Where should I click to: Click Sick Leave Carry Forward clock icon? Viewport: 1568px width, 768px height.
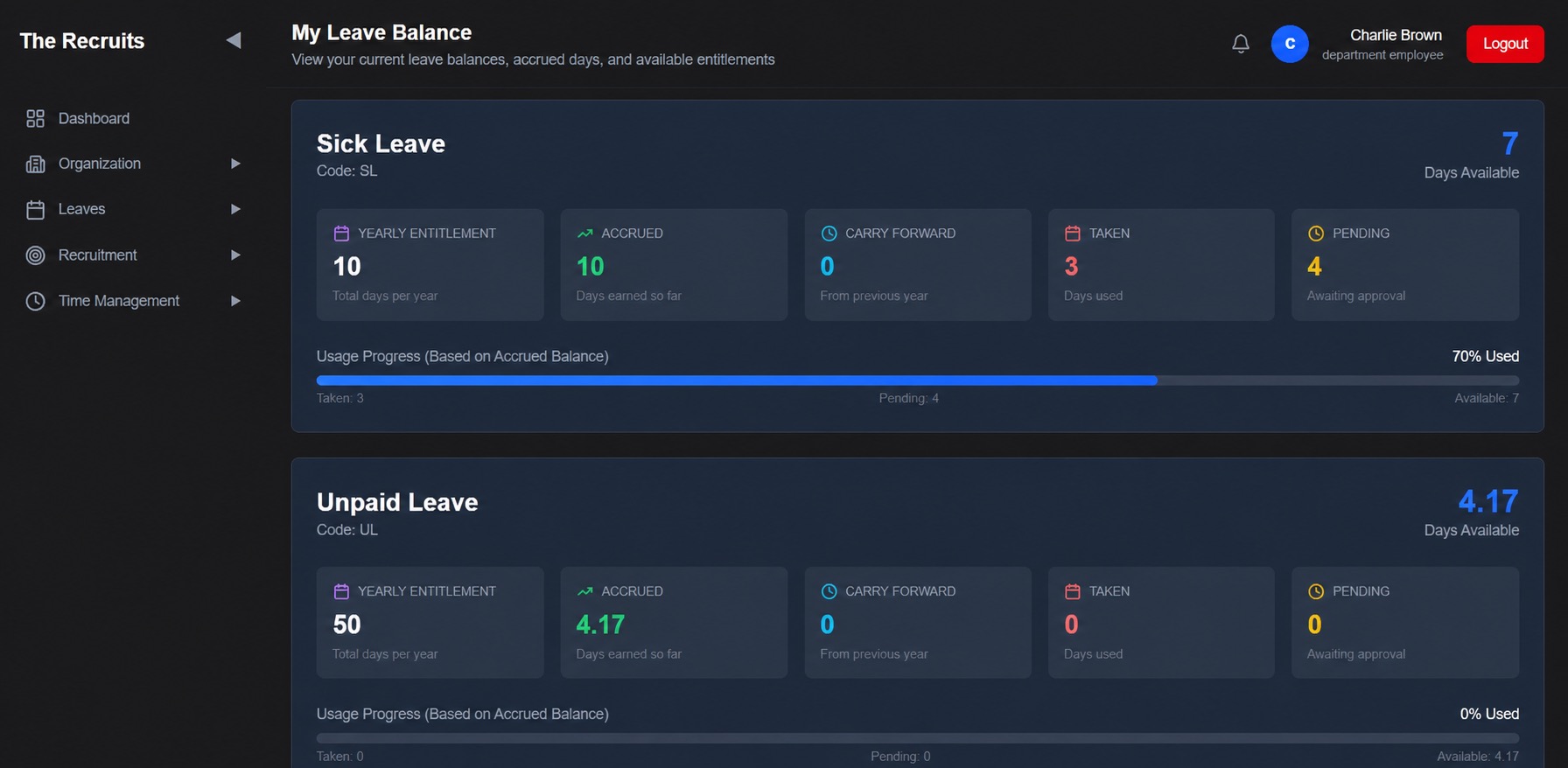pyautogui.click(x=829, y=234)
